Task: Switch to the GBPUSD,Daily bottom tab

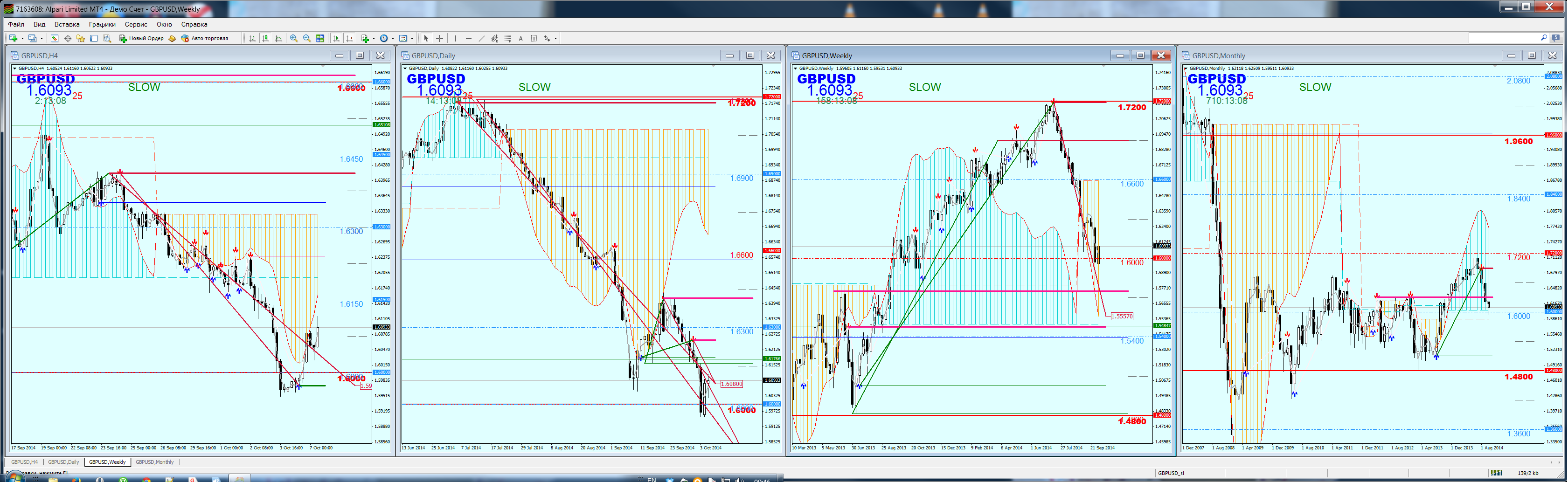Action: tap(64, 462)
